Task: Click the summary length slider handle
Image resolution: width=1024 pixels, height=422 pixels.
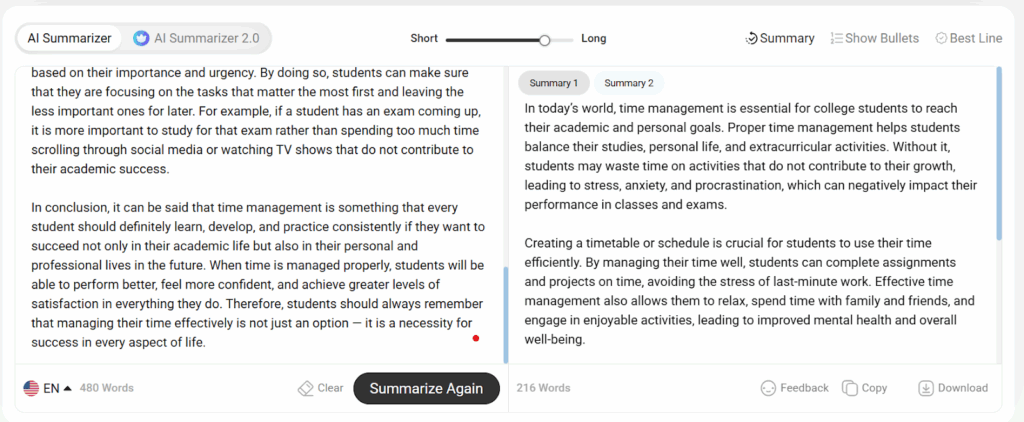Action: (x=544, y=40)
